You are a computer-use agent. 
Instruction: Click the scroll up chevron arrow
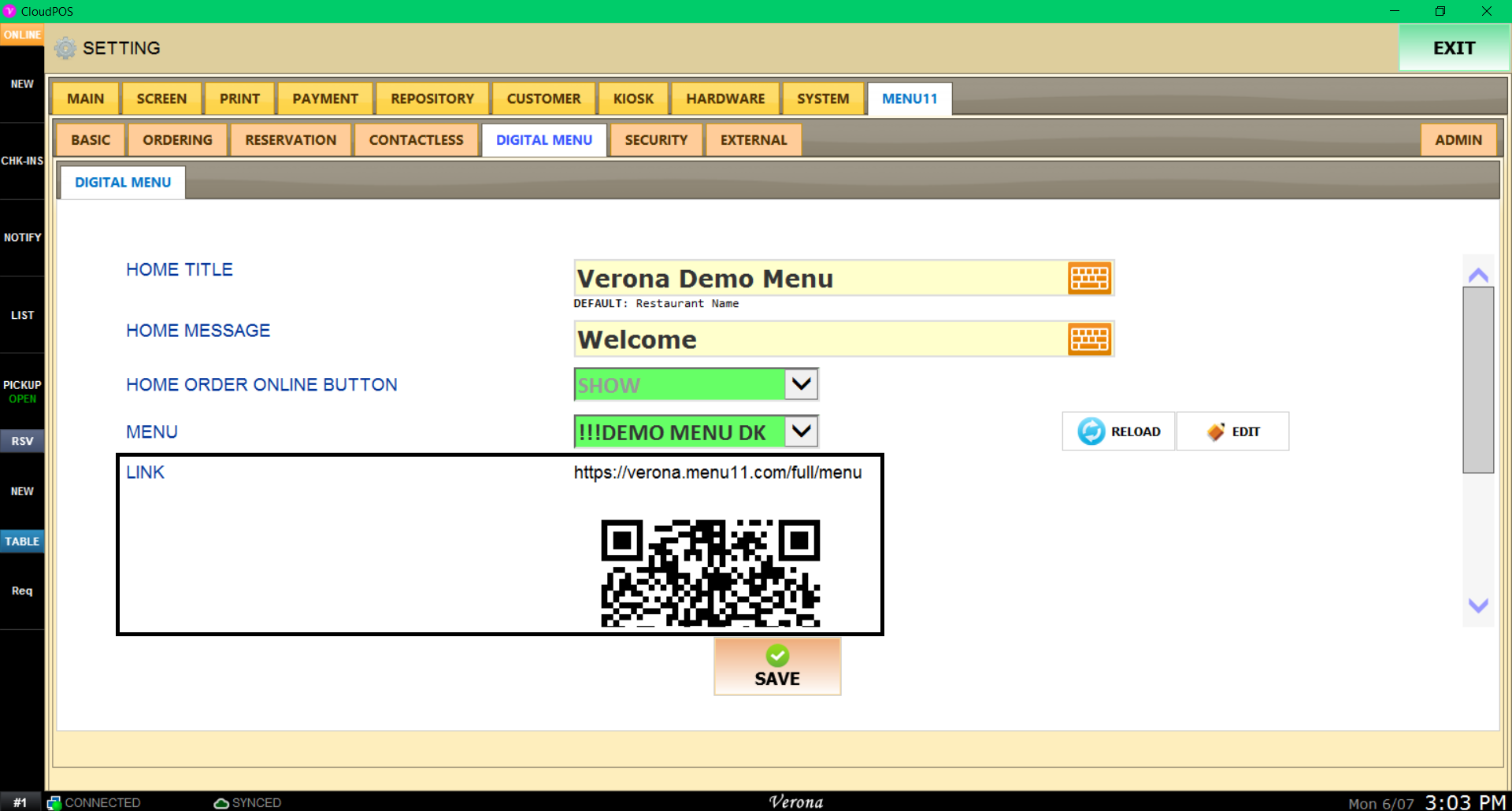click(1478, 275)
